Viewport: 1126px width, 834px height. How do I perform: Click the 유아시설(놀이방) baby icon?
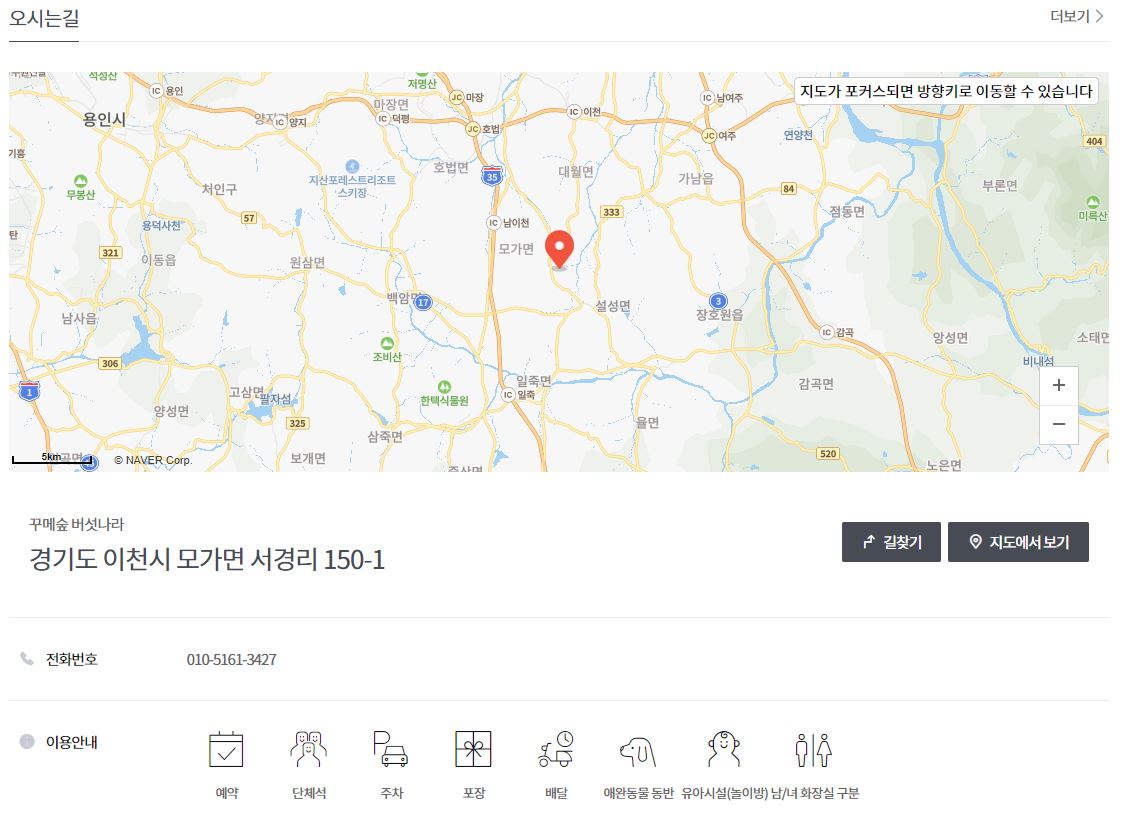(724, 749)
